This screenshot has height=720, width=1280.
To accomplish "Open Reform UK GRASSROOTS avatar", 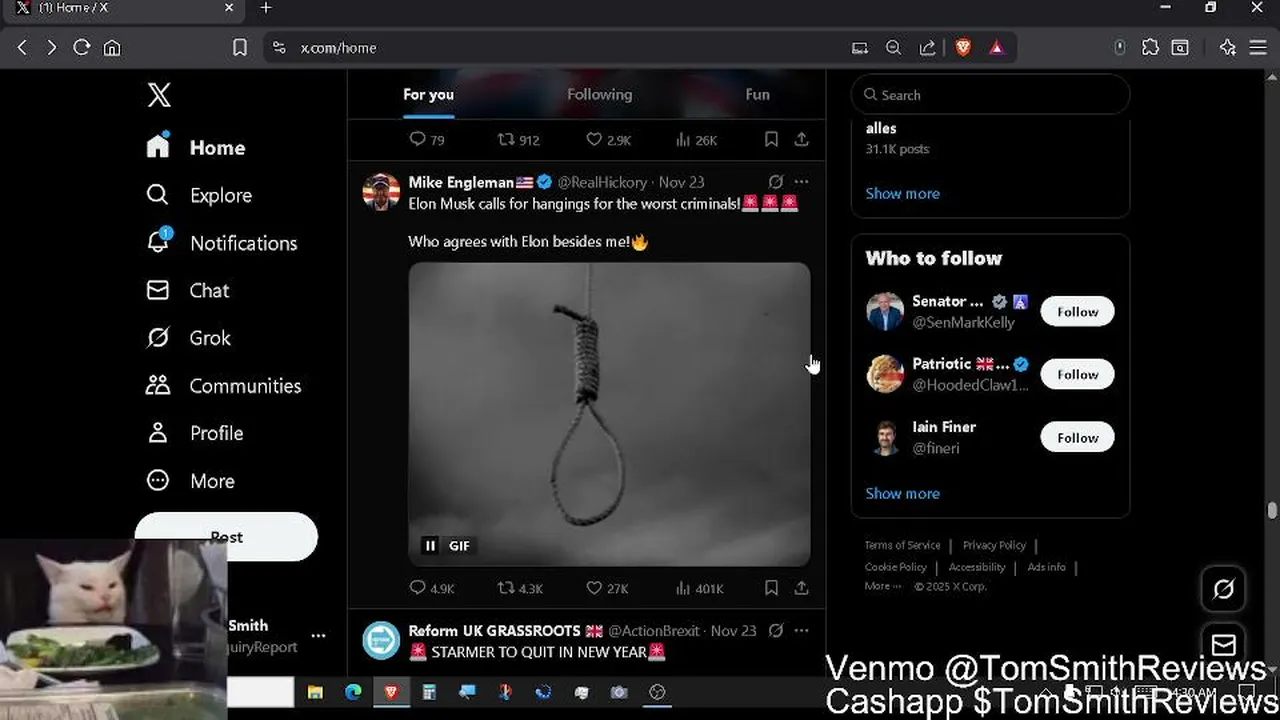I will (x=381, y=640).
